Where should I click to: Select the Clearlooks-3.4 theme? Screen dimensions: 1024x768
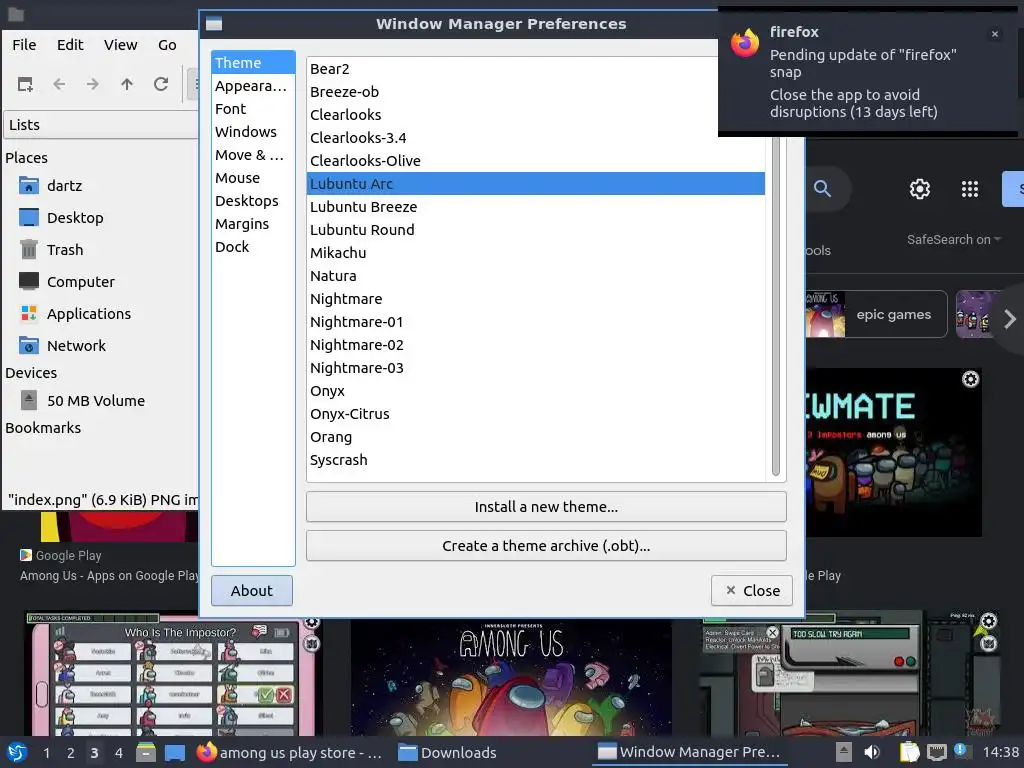(x=536, y=138)
